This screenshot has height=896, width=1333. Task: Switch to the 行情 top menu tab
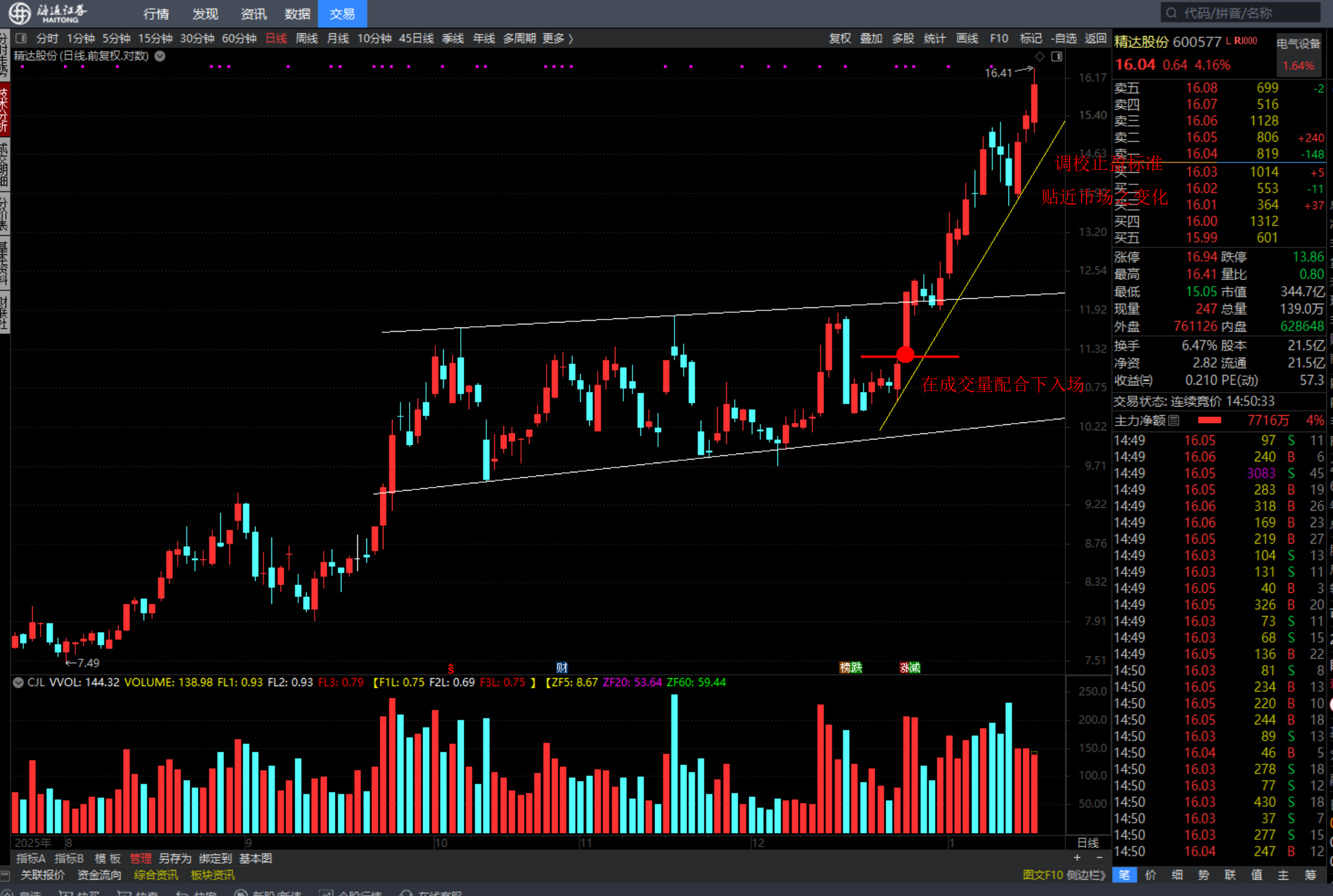click(x=156, y=14)
